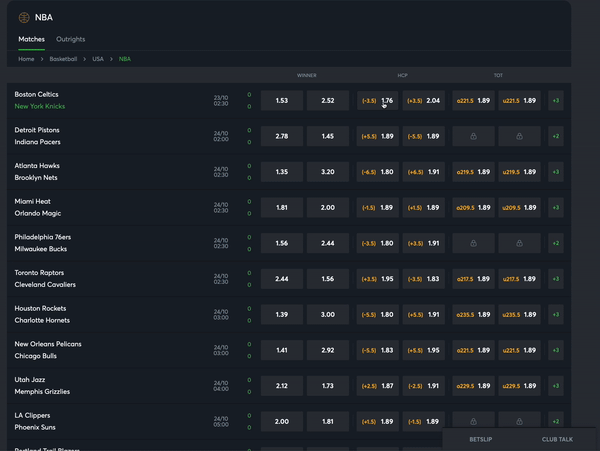Expand +3 more markets for Utah Jazz match
Viewport: 600px width, 451px height.
coord(556,386)
